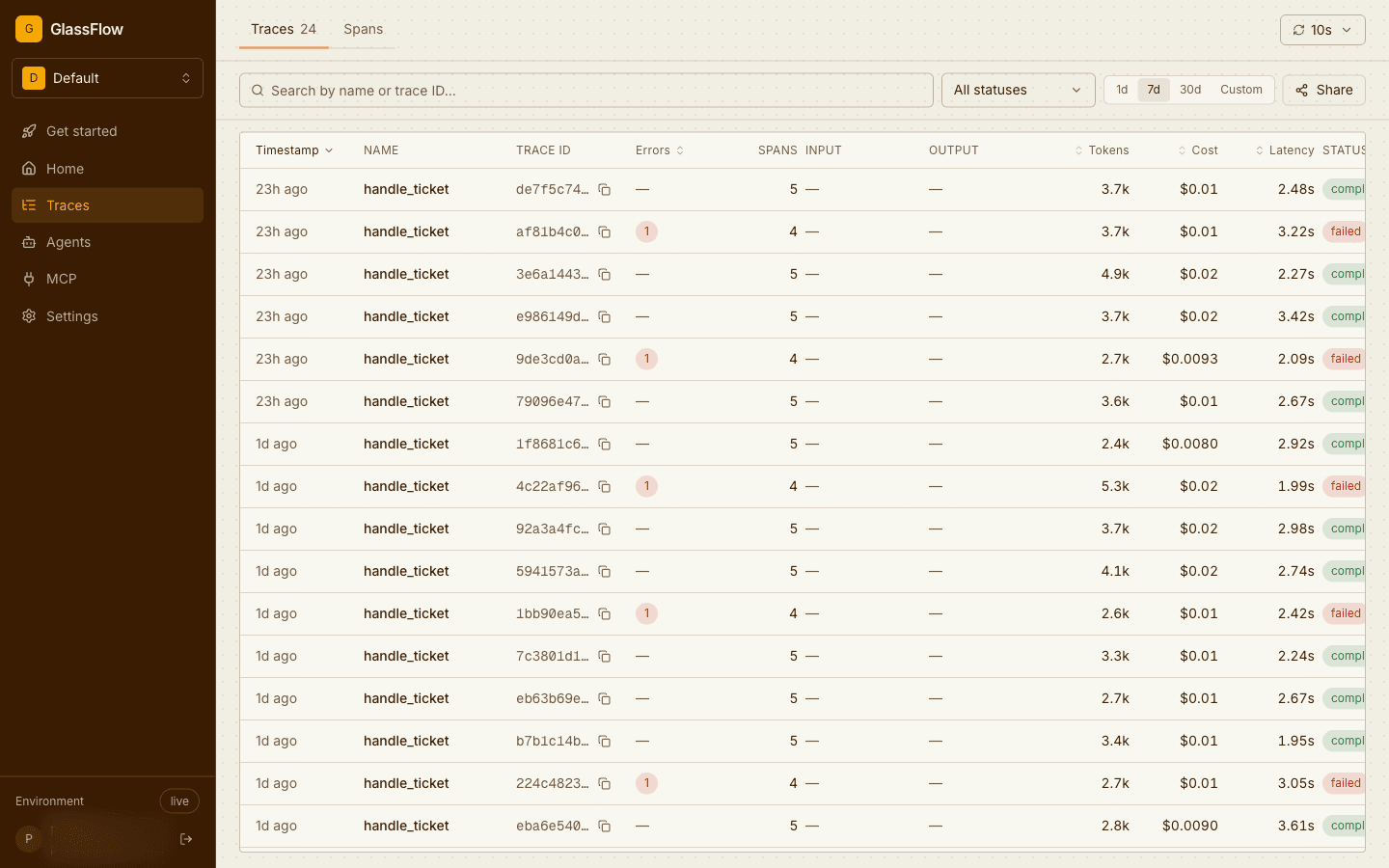The image size is (1389, 868).
Task: Select the Custom time range
Action: [1241, 90]
